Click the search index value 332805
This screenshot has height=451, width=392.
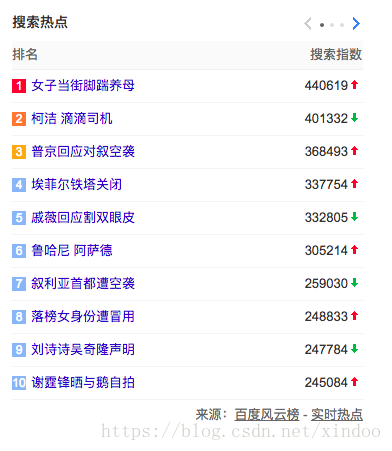pyautogui.click(x=326, y=218)
